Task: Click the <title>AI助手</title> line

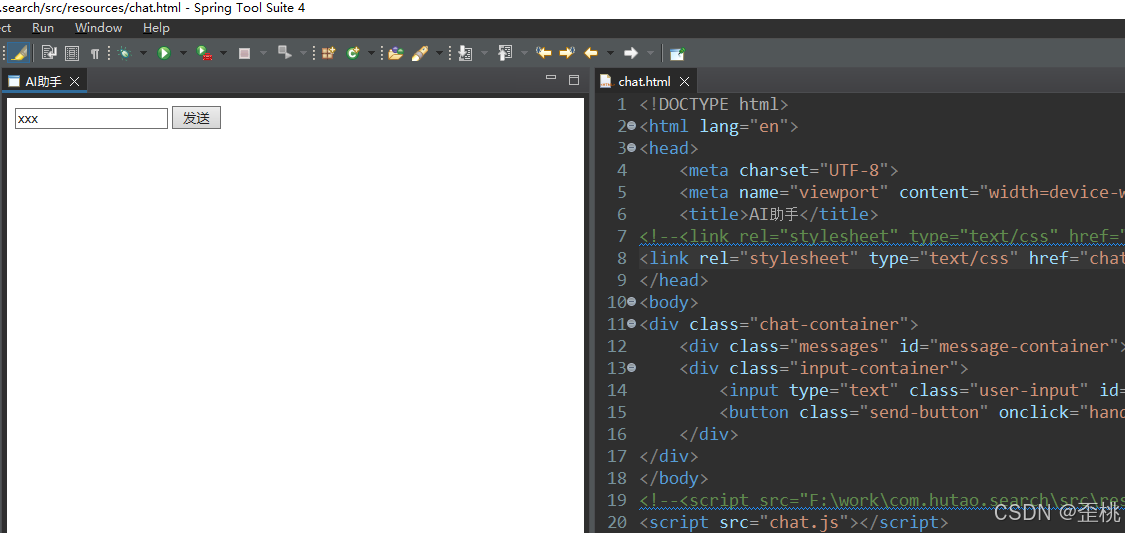Action: (x=778, y=214)
